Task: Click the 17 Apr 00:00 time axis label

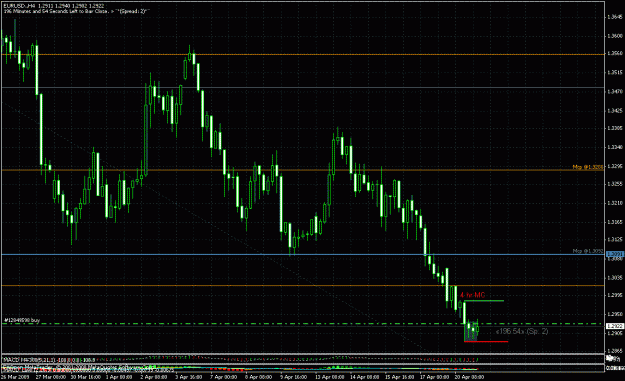Action: coord(434,377)
